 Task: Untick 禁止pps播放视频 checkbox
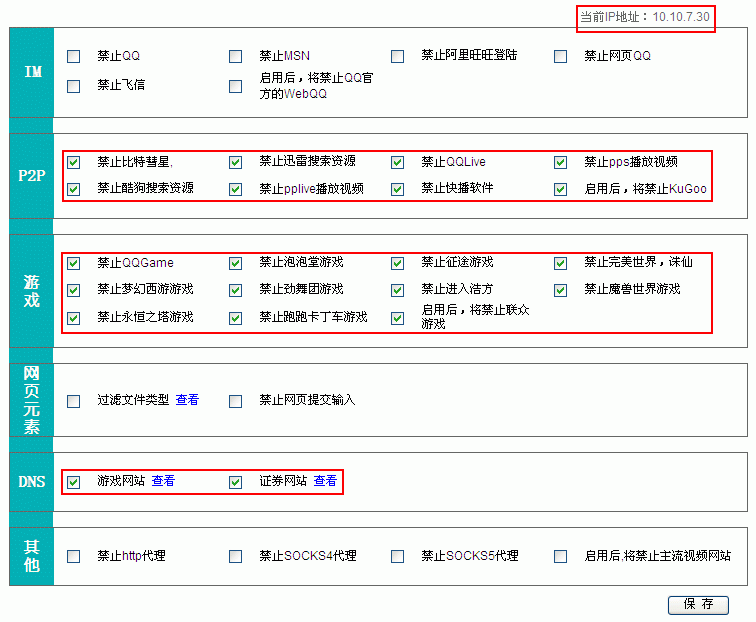[560, 162]
